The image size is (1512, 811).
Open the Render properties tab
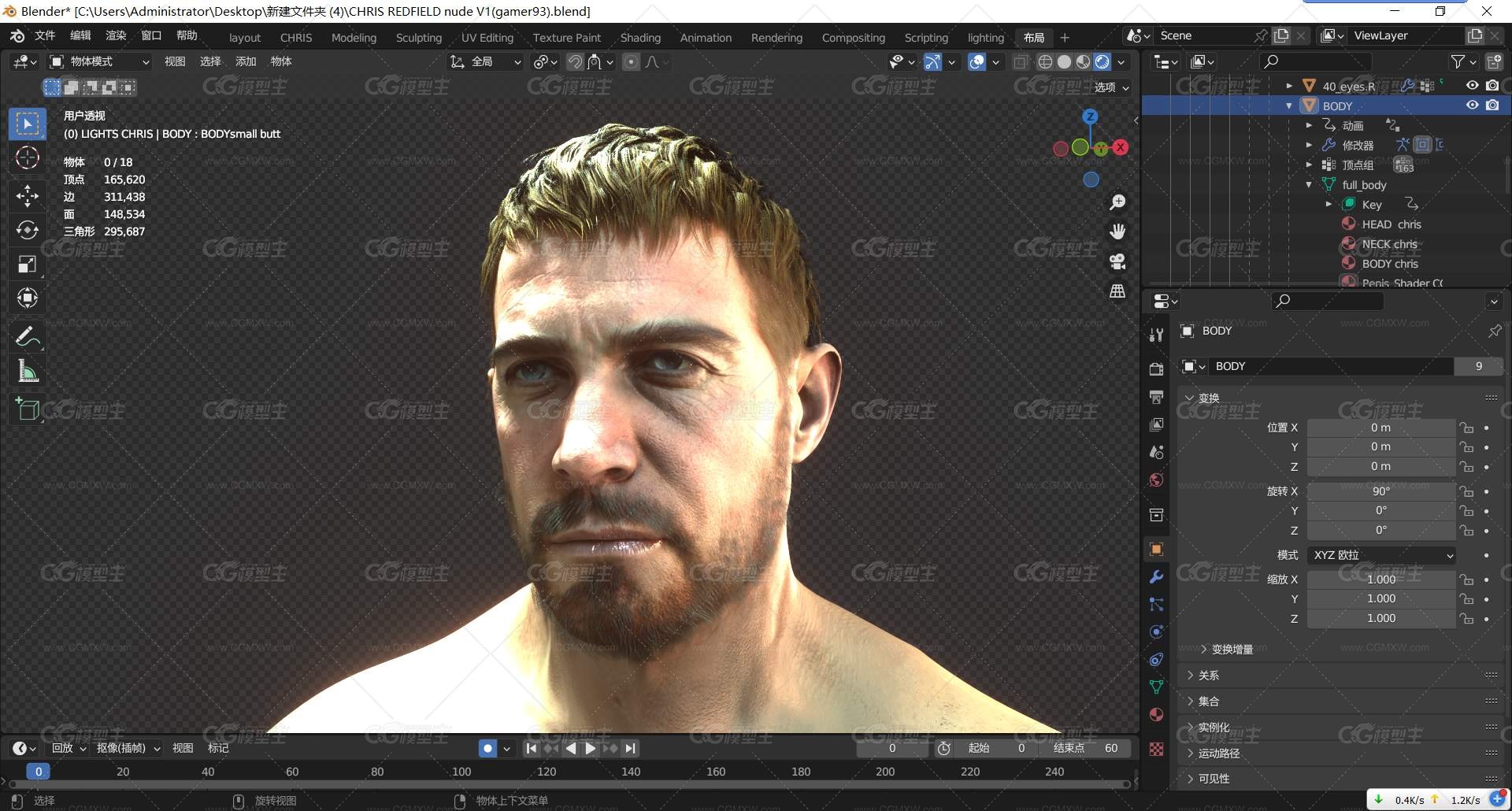(1156, 369)
